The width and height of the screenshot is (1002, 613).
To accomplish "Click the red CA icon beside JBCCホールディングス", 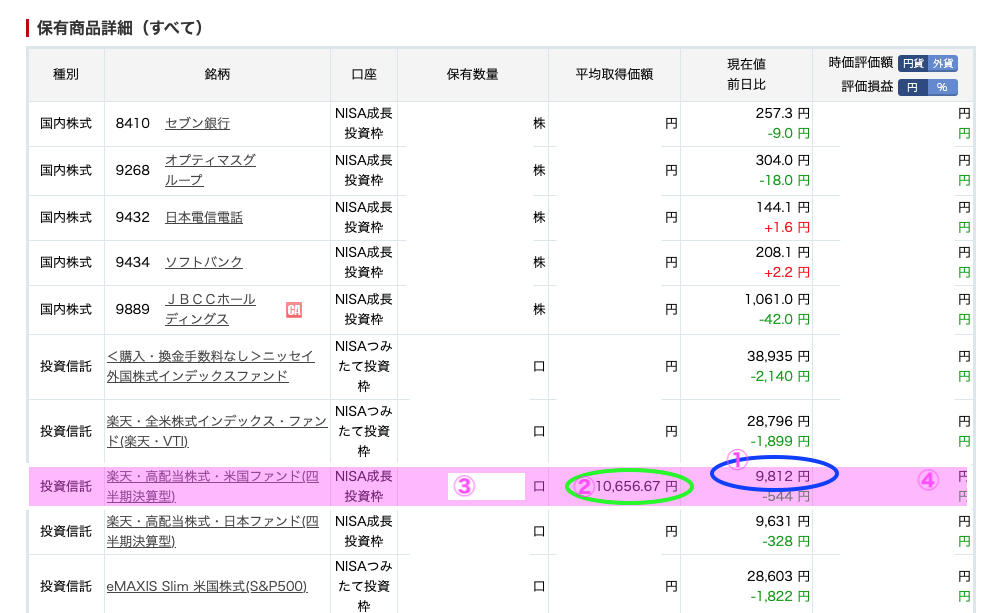I will (x=294, y=310).
